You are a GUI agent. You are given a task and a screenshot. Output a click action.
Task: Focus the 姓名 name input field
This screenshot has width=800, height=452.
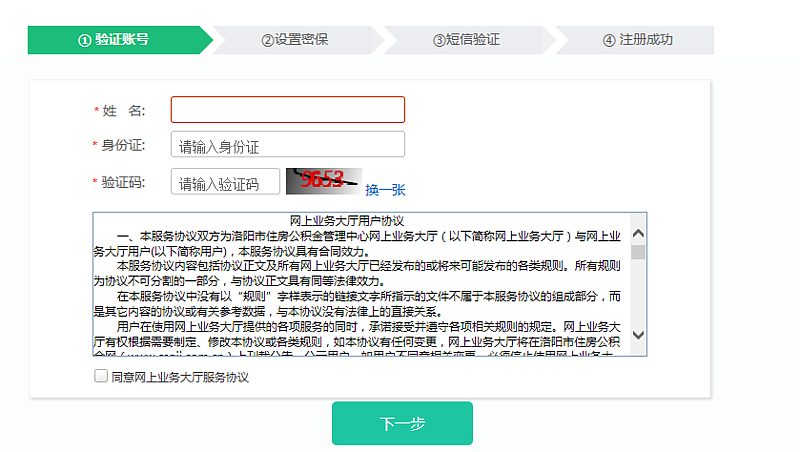click(x=287, y=109)
